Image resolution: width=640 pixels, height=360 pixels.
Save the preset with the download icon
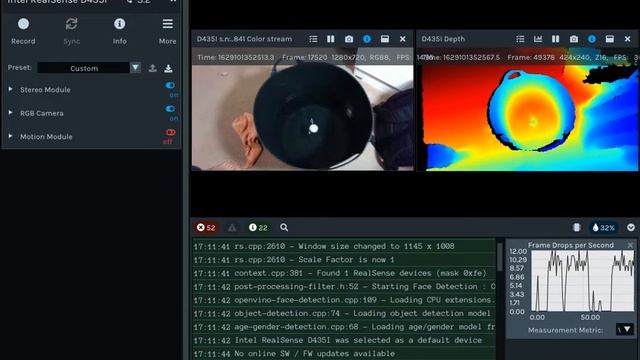click(168, 68)
